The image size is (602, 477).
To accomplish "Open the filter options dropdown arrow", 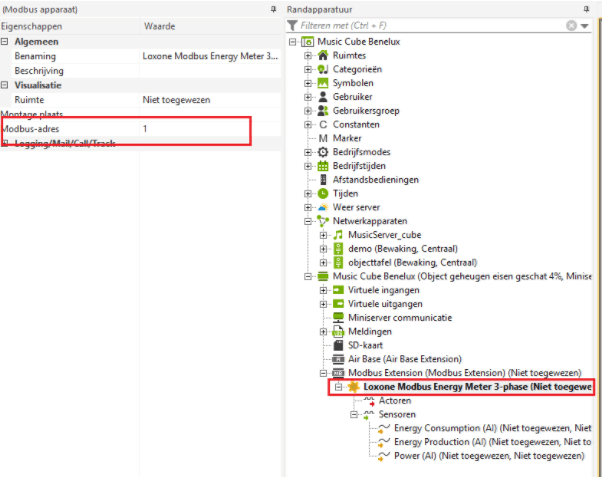I will (x=585, y=25).
